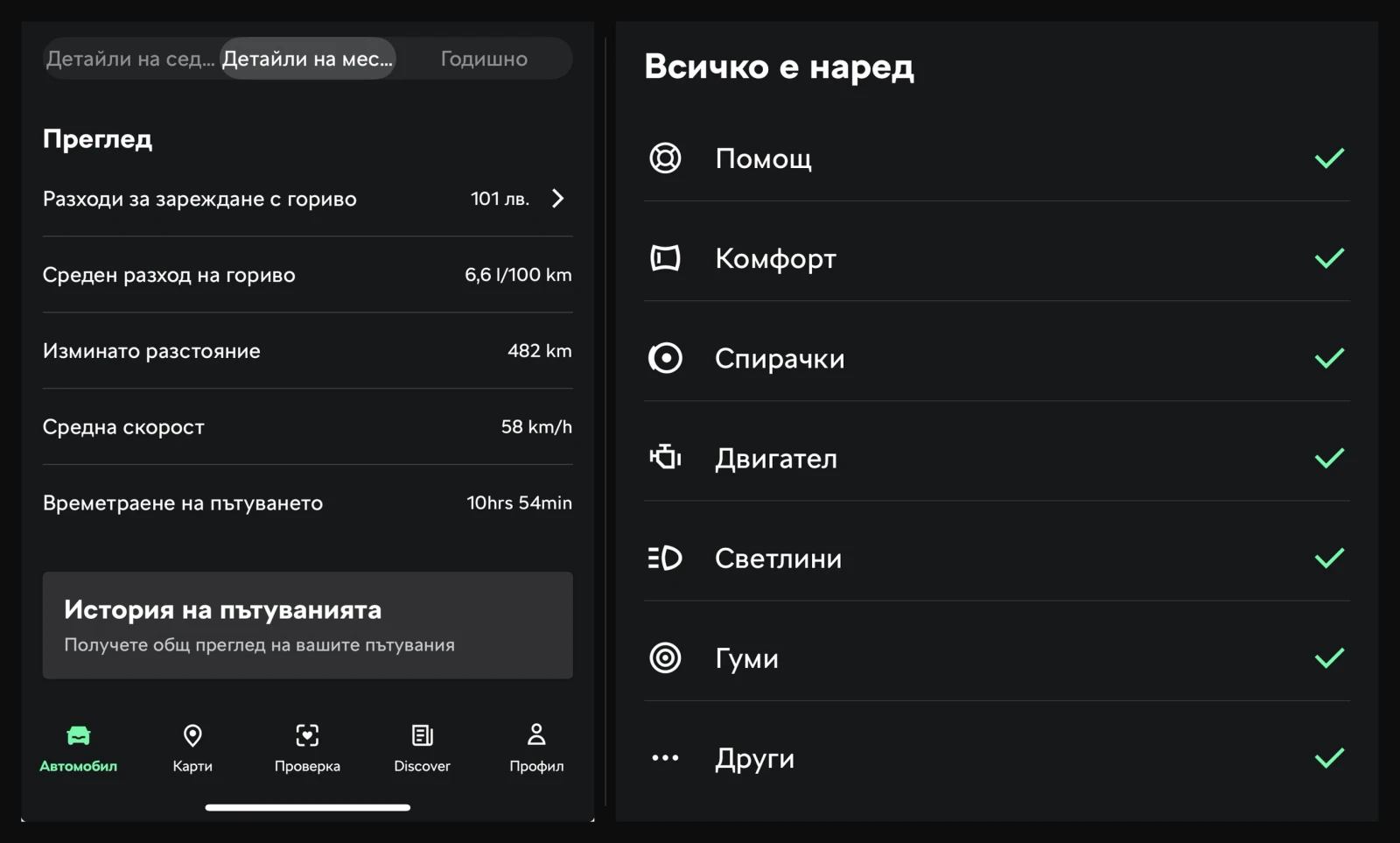Click the 482 km distance value
This screenshot has height=843, width=1400.
pyautogui.click(x=540, y=351)
